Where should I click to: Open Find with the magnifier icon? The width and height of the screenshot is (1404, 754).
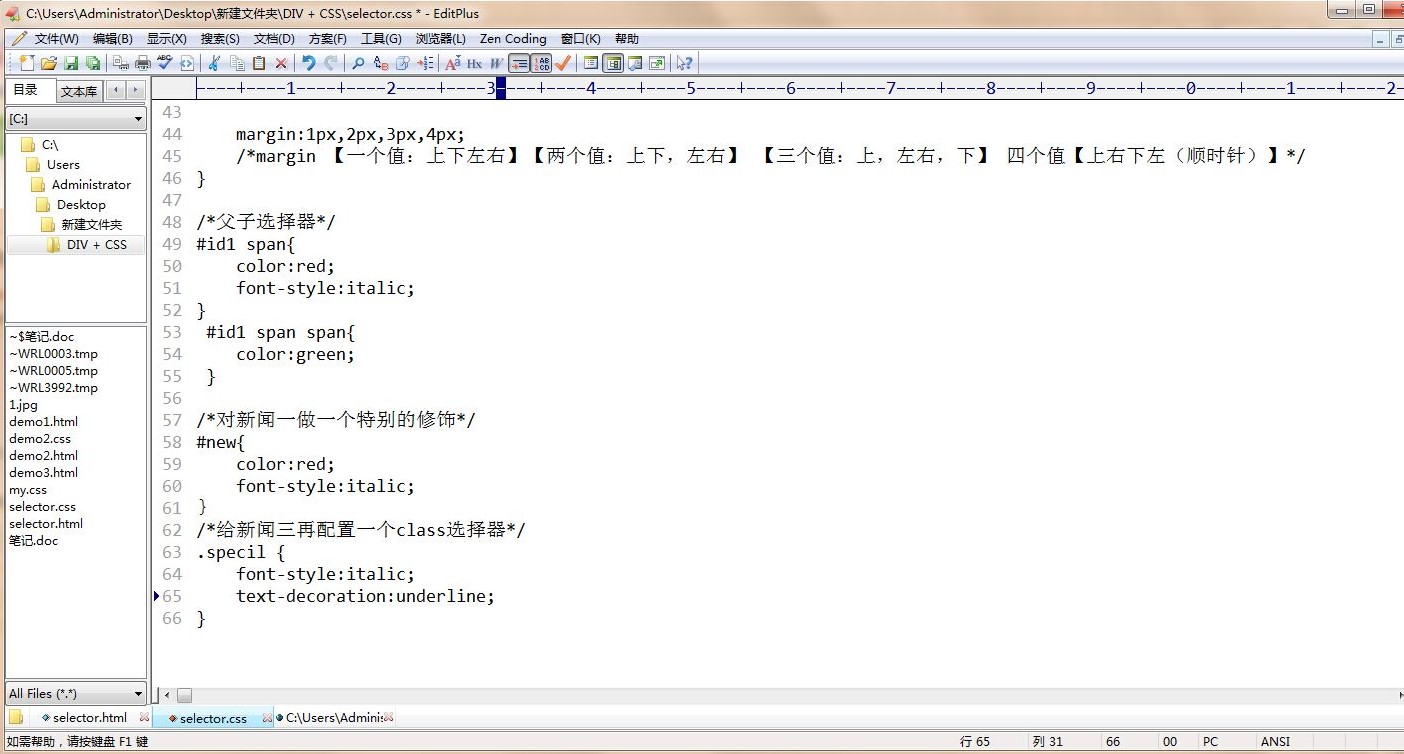(x=358, y=63)
